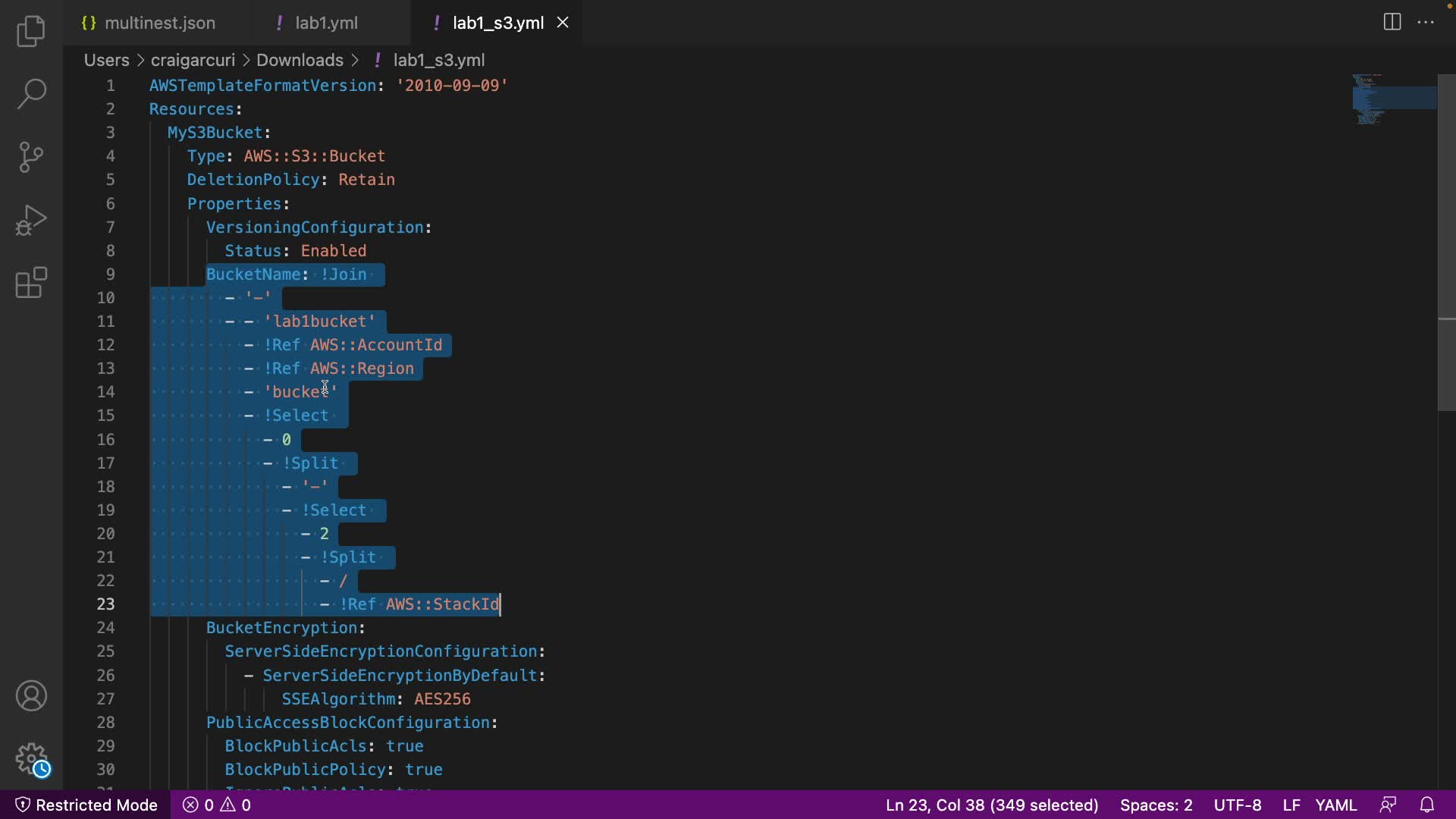The image size is (1456, 819).
Task: Open the Source Control view
Action: pos(31,157)
